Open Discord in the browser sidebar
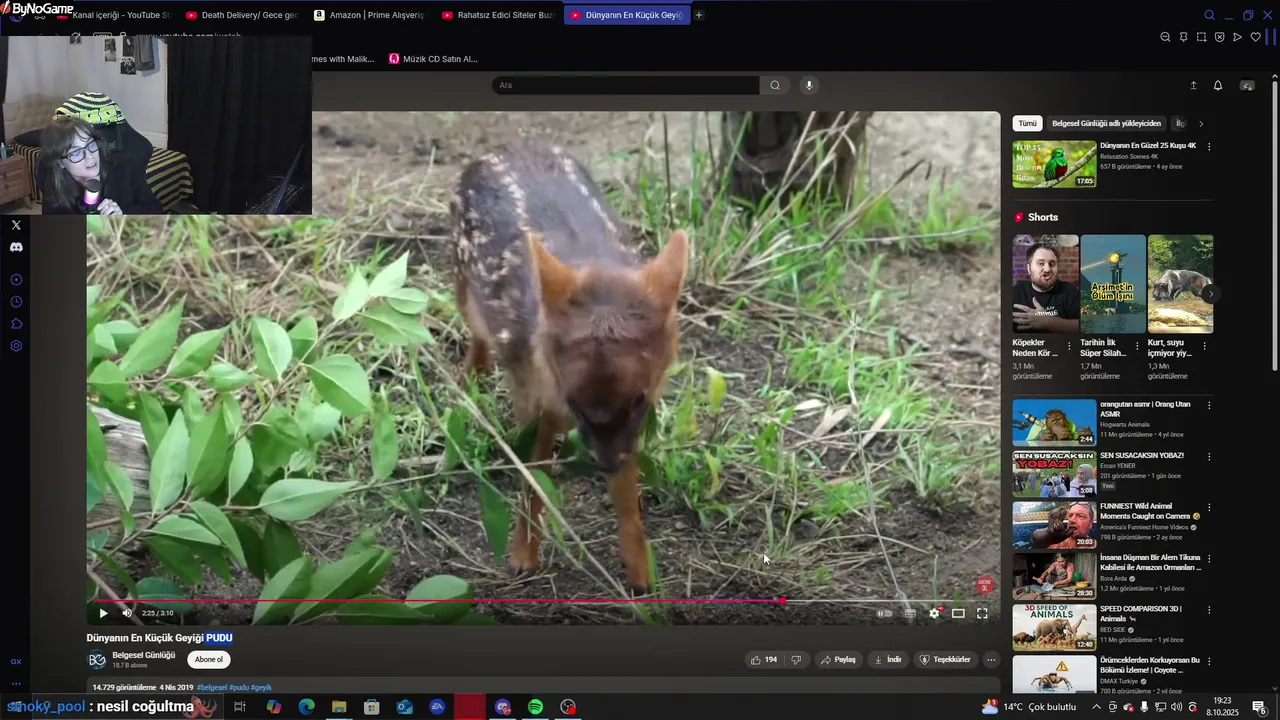 click(x=16, y=247)
